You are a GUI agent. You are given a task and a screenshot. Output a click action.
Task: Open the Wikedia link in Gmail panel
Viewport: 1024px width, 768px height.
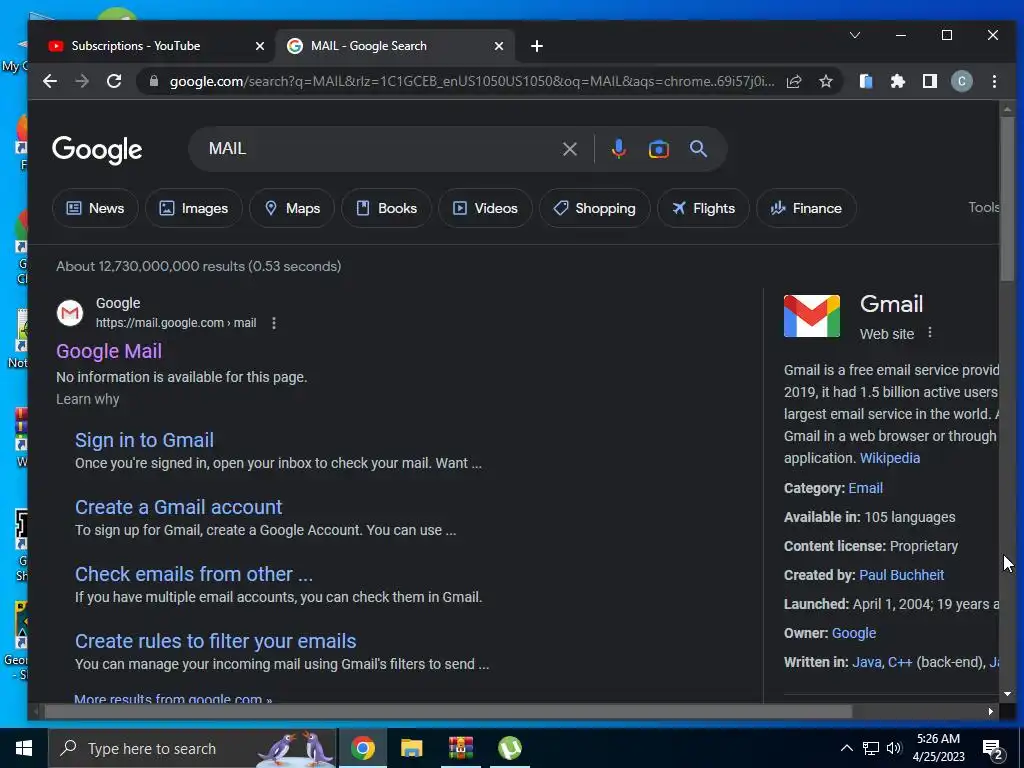pos(889,458)
